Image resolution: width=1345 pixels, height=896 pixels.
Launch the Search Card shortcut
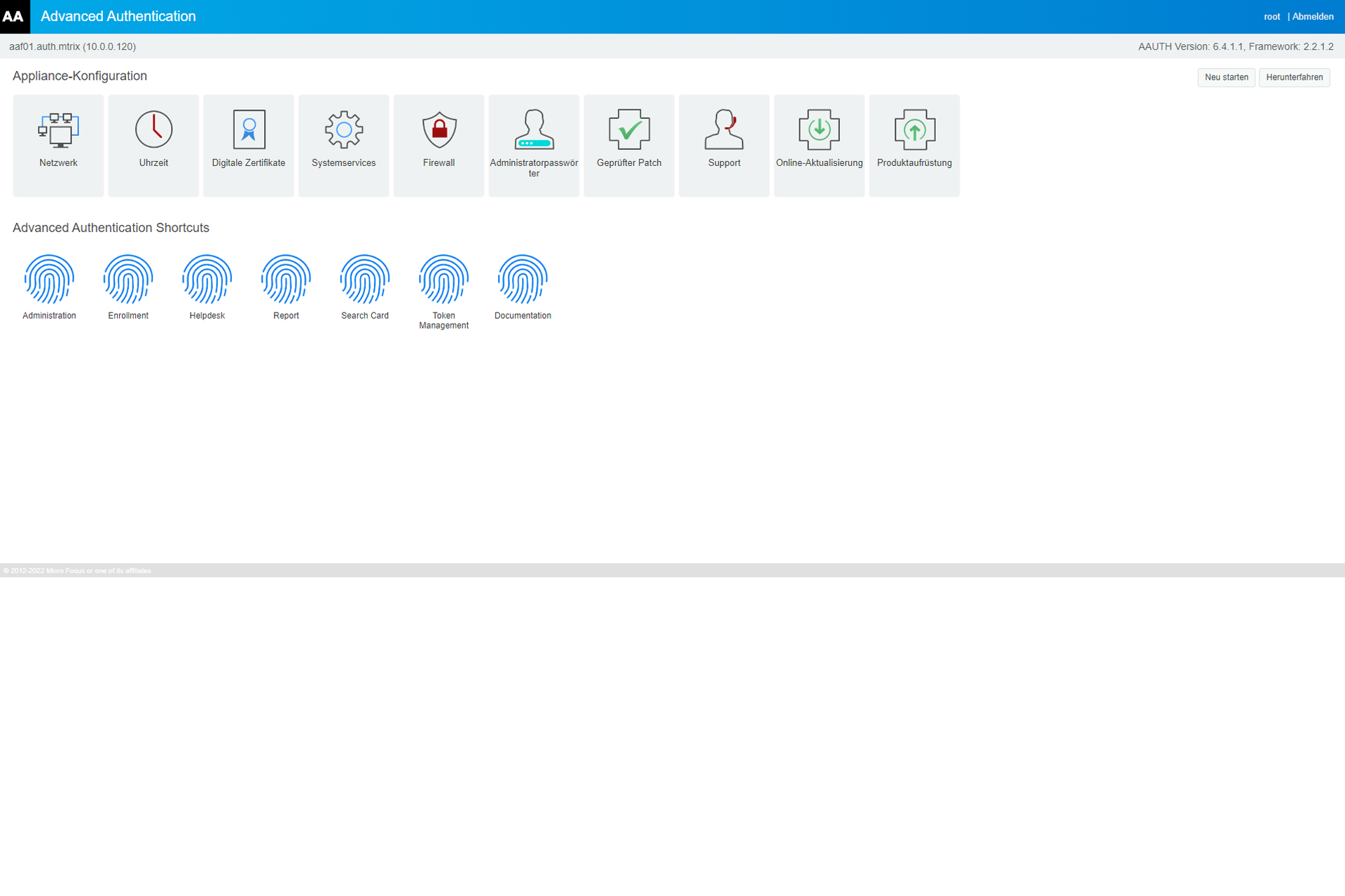tap(365, 287)
